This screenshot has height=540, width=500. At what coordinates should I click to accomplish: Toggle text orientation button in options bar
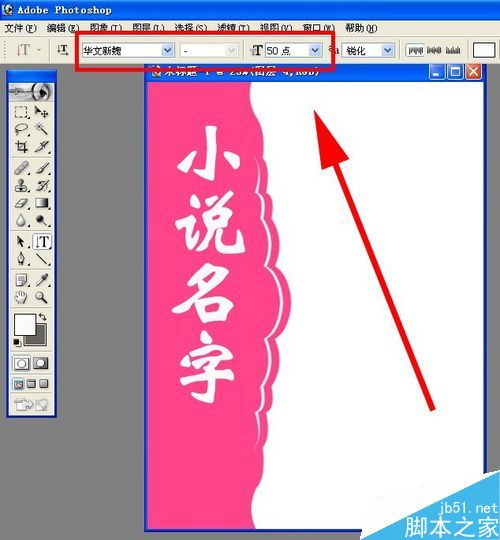(63, 50)
